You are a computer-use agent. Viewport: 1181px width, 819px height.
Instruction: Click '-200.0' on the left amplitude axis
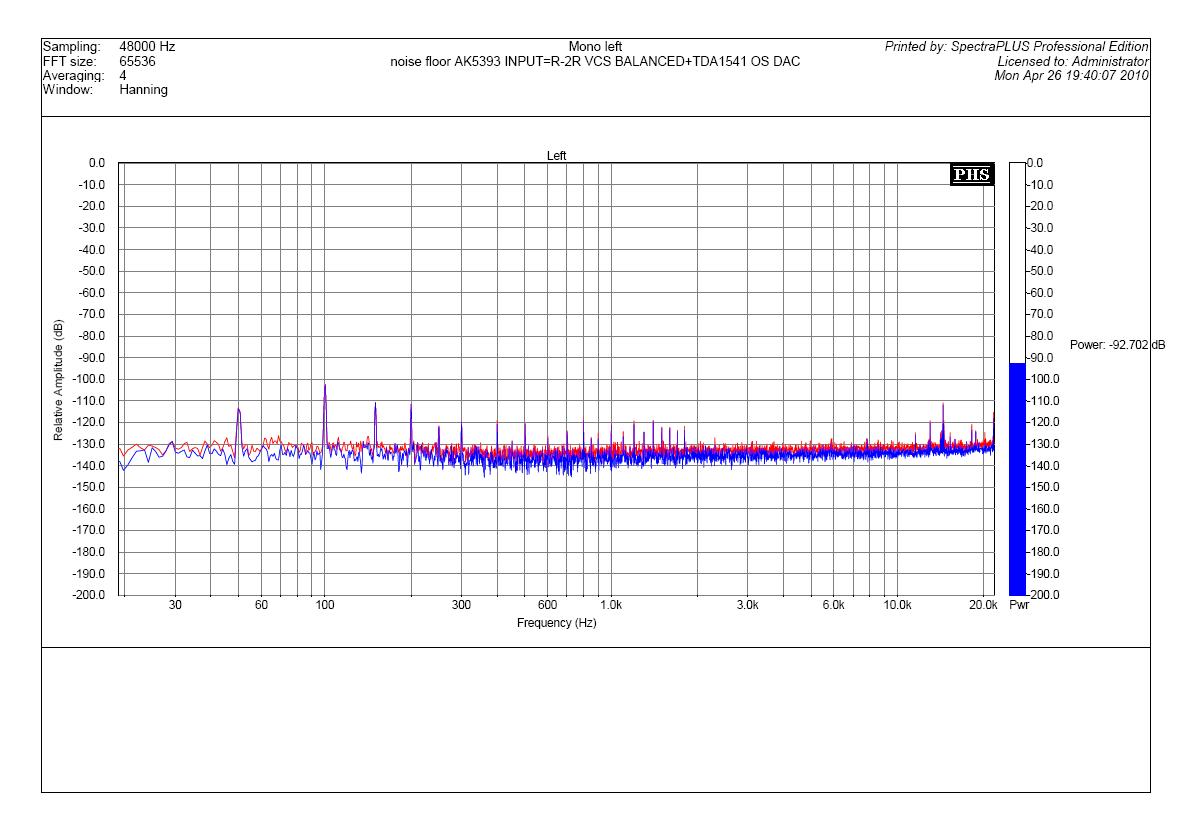click(89, 595)
